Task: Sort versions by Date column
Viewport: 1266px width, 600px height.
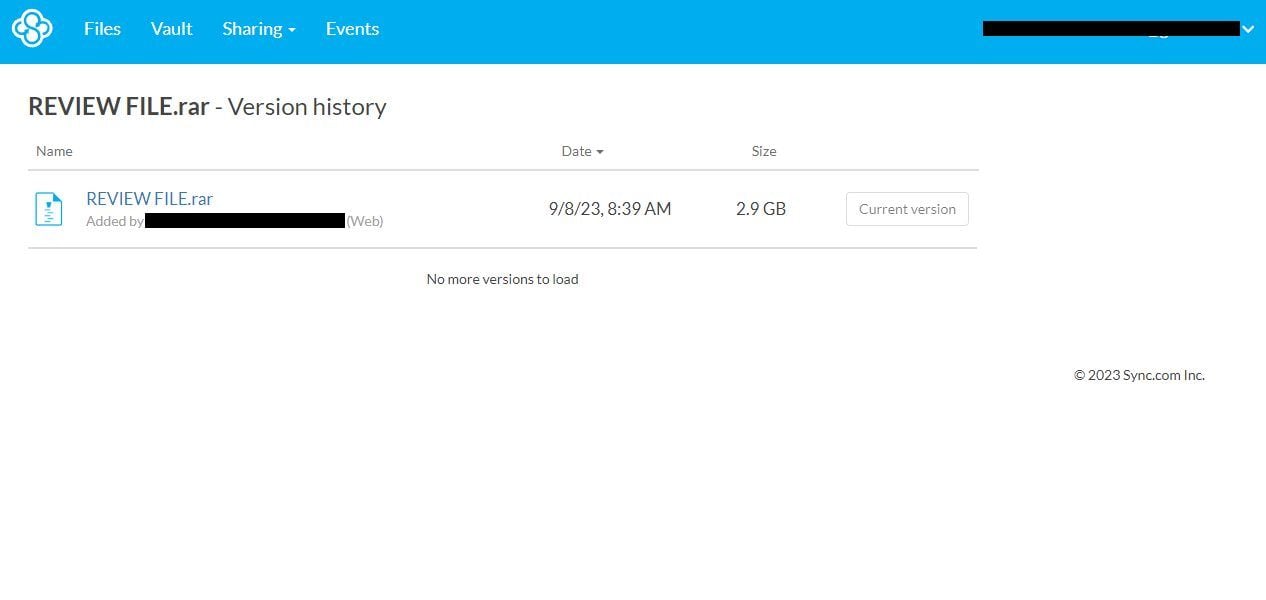Action: point(582,151)
